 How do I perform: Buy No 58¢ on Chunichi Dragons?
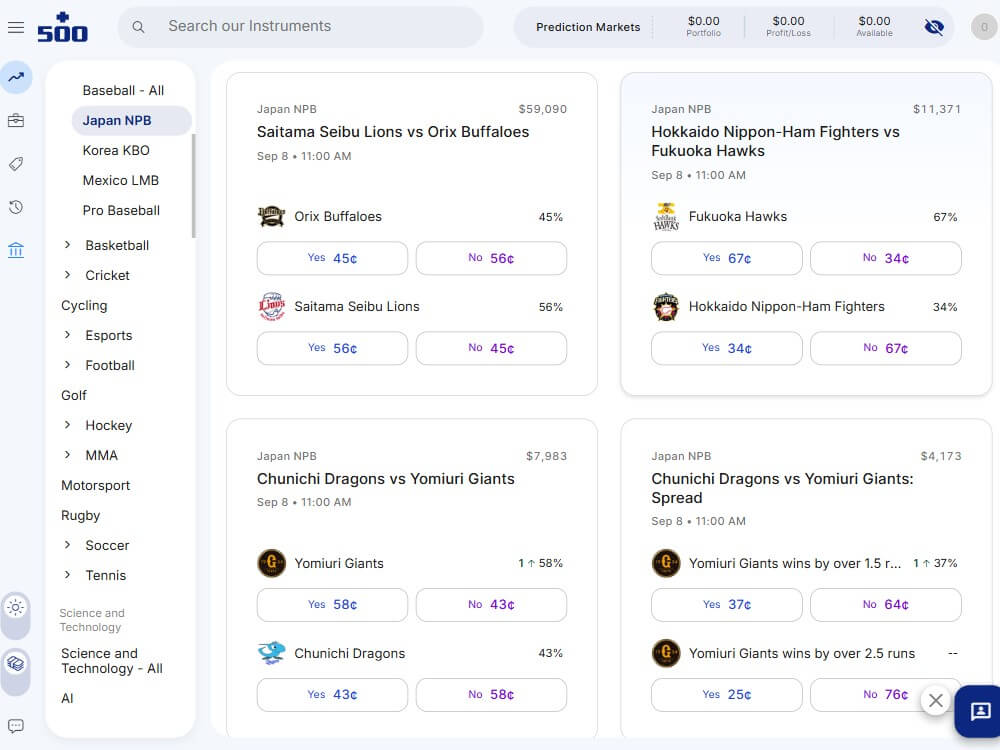coord(491,695)
